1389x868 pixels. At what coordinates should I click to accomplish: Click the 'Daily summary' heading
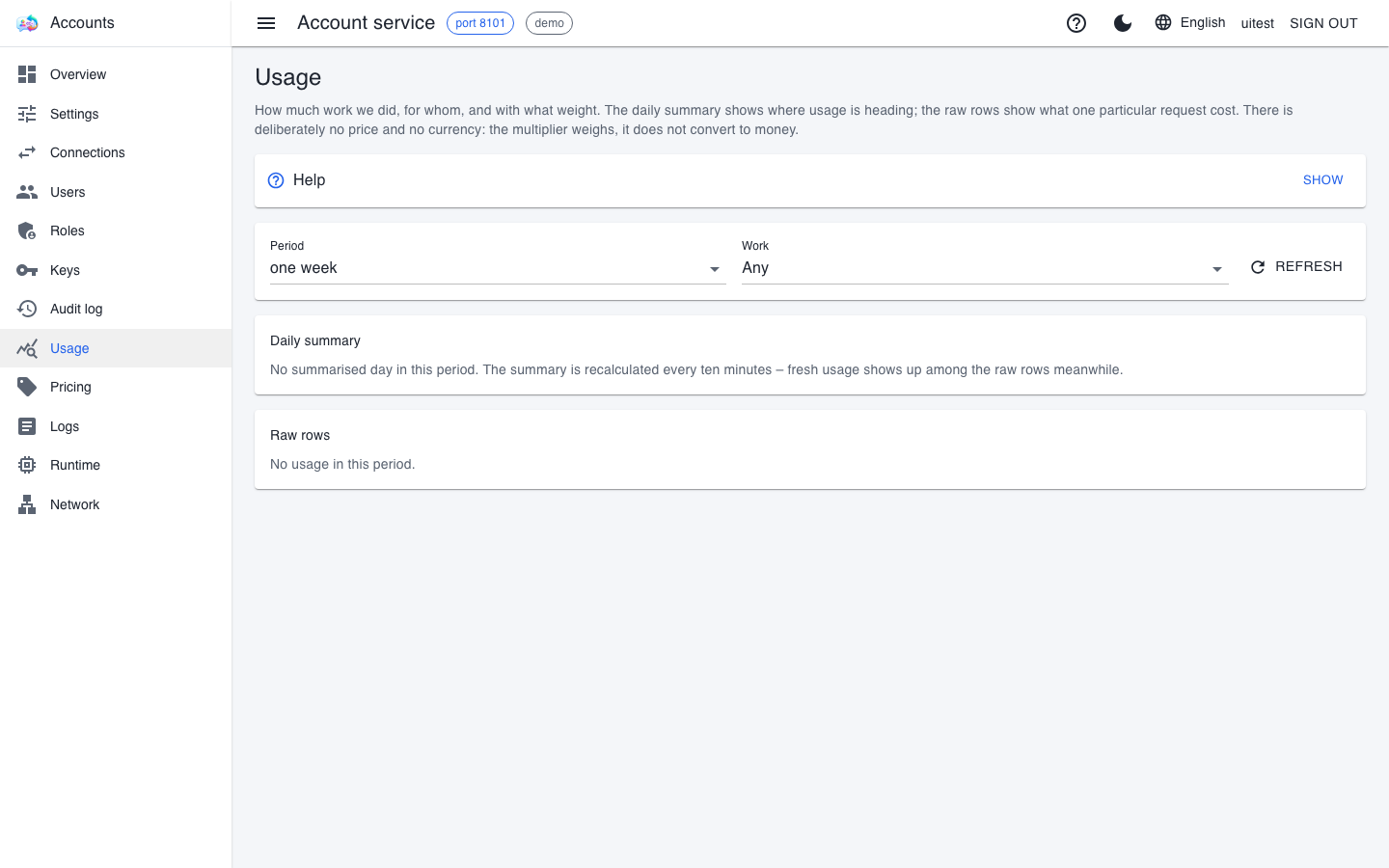click(315, 340)
